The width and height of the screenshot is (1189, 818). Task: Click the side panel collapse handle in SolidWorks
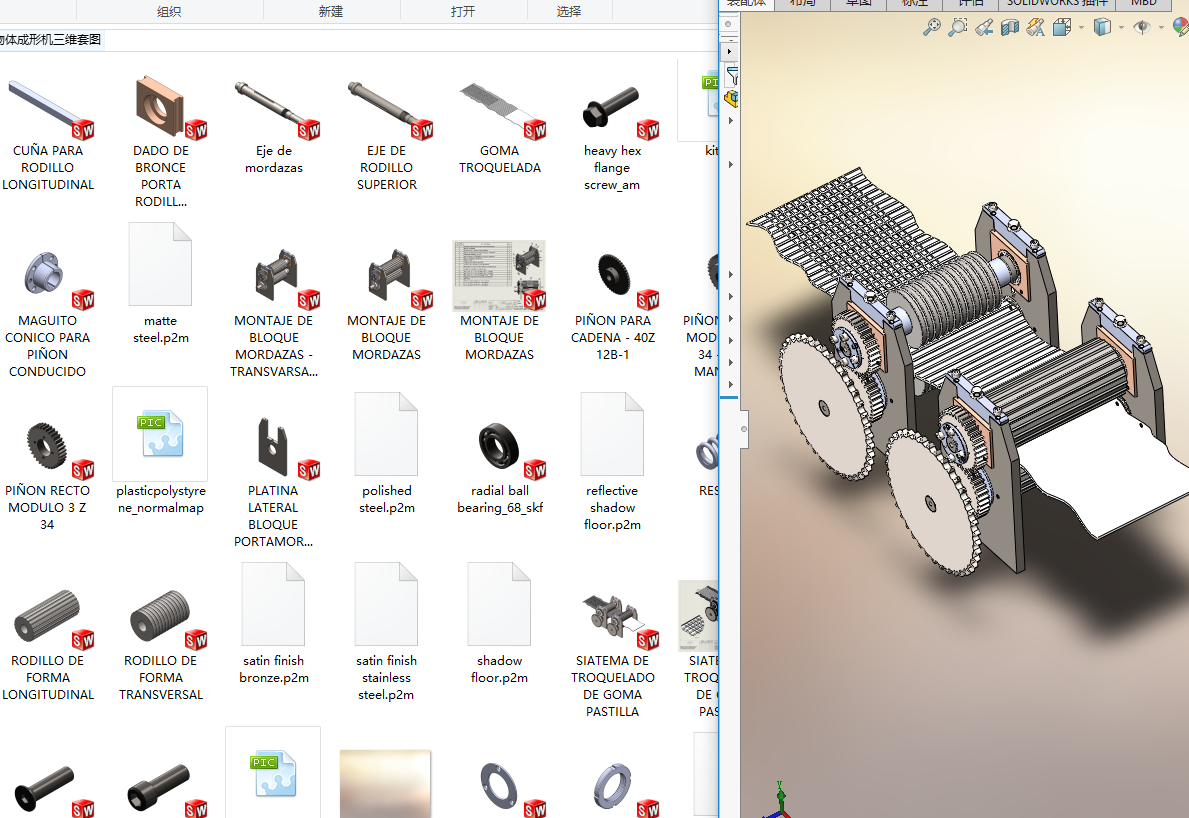[x=744, y=429]
